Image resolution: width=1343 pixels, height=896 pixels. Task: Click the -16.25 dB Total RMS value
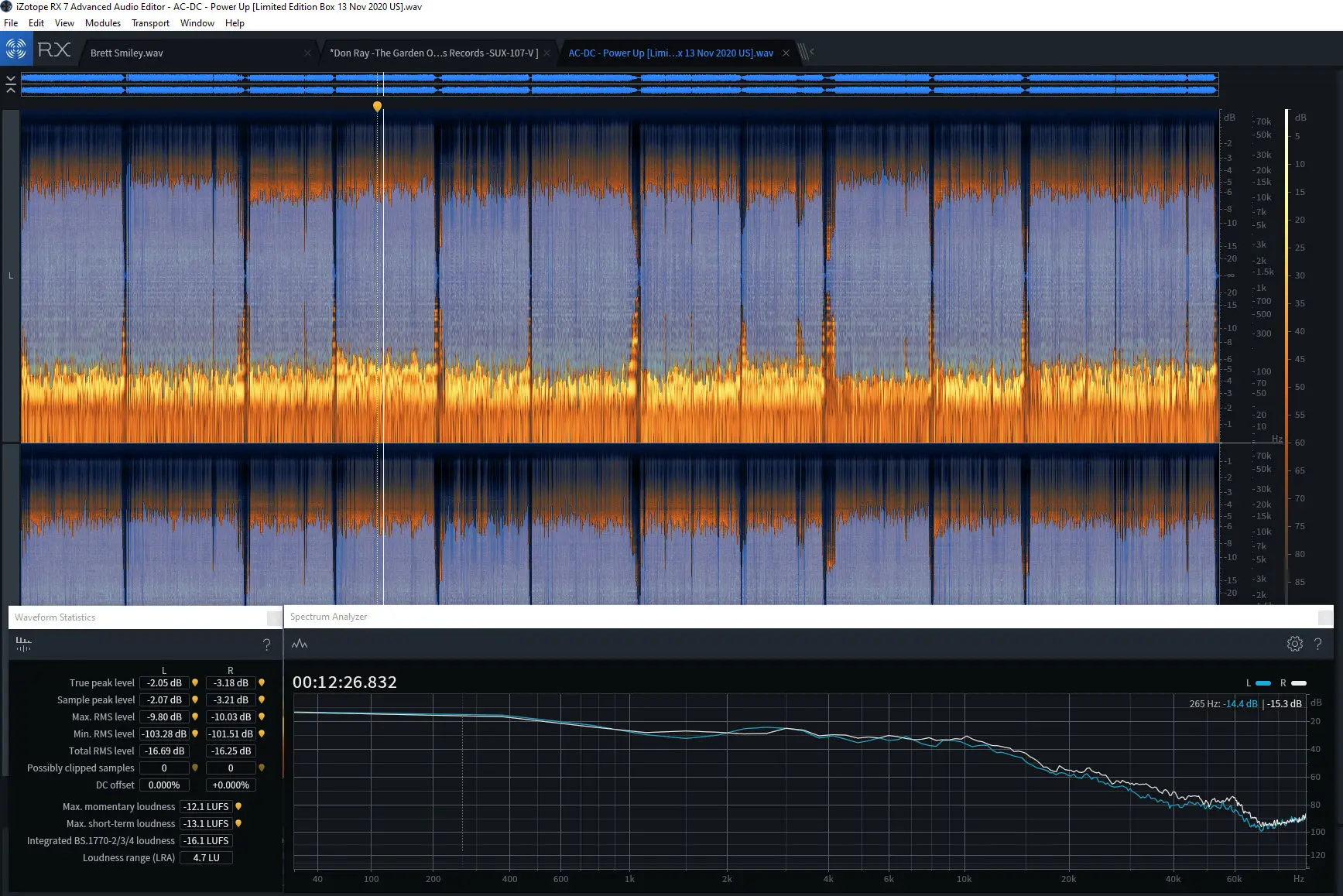click(231, 751)
